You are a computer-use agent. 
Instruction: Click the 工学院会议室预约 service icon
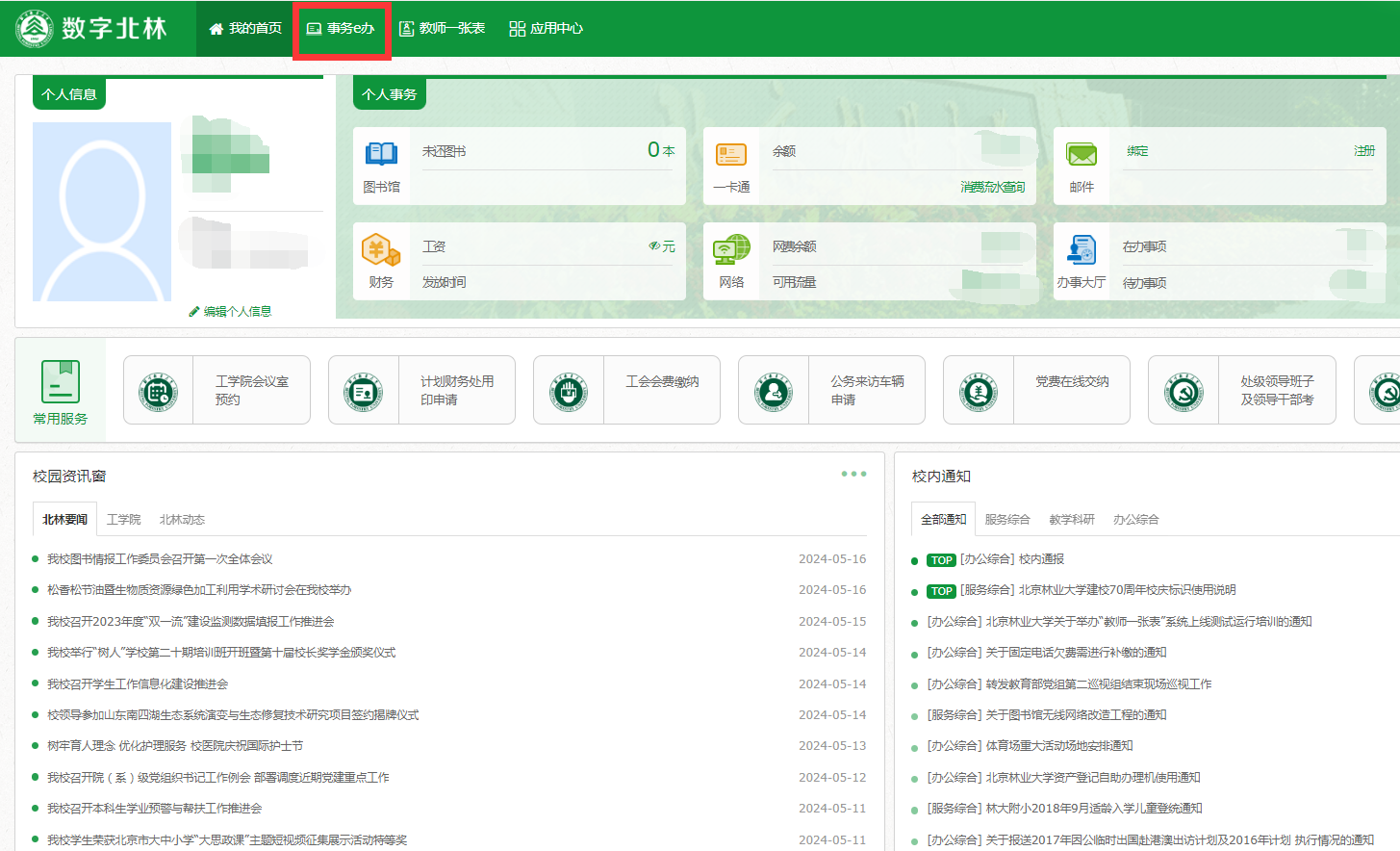(159, 391)
